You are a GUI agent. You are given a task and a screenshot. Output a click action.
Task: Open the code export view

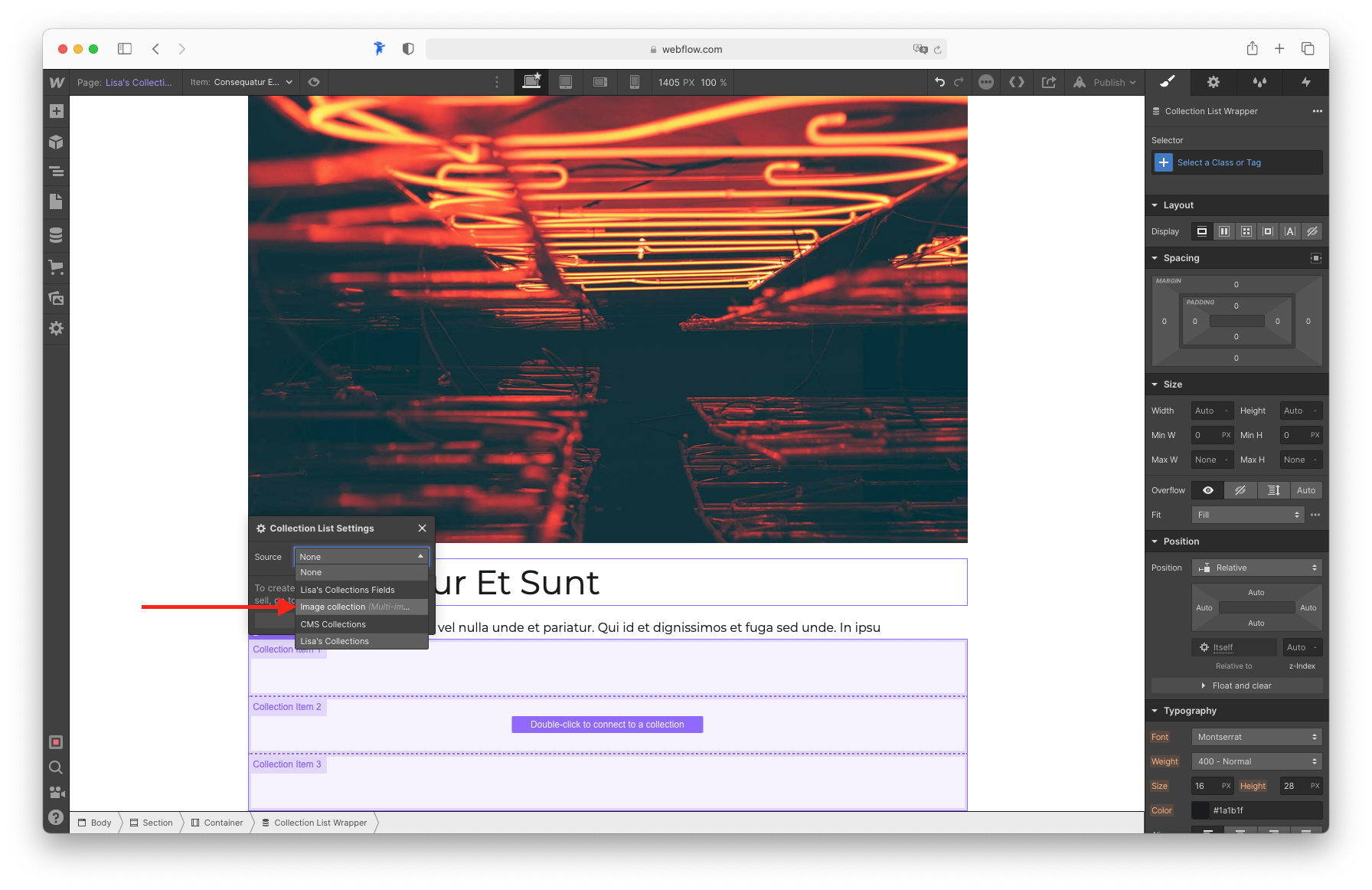(1017, 82)
